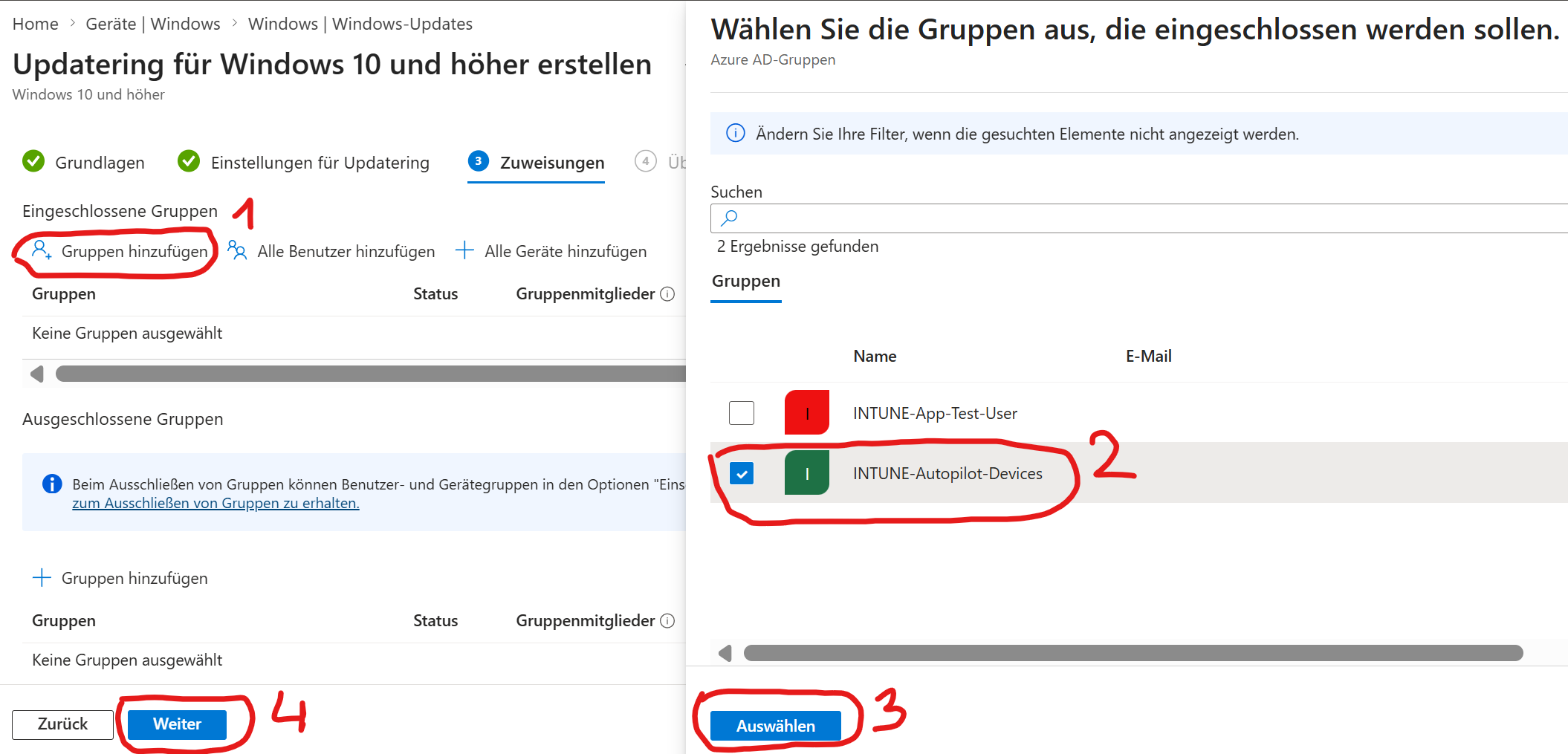Click the left arrow of the group picker scrollbar
1568x754 pixels.
[x=725, y=653]
